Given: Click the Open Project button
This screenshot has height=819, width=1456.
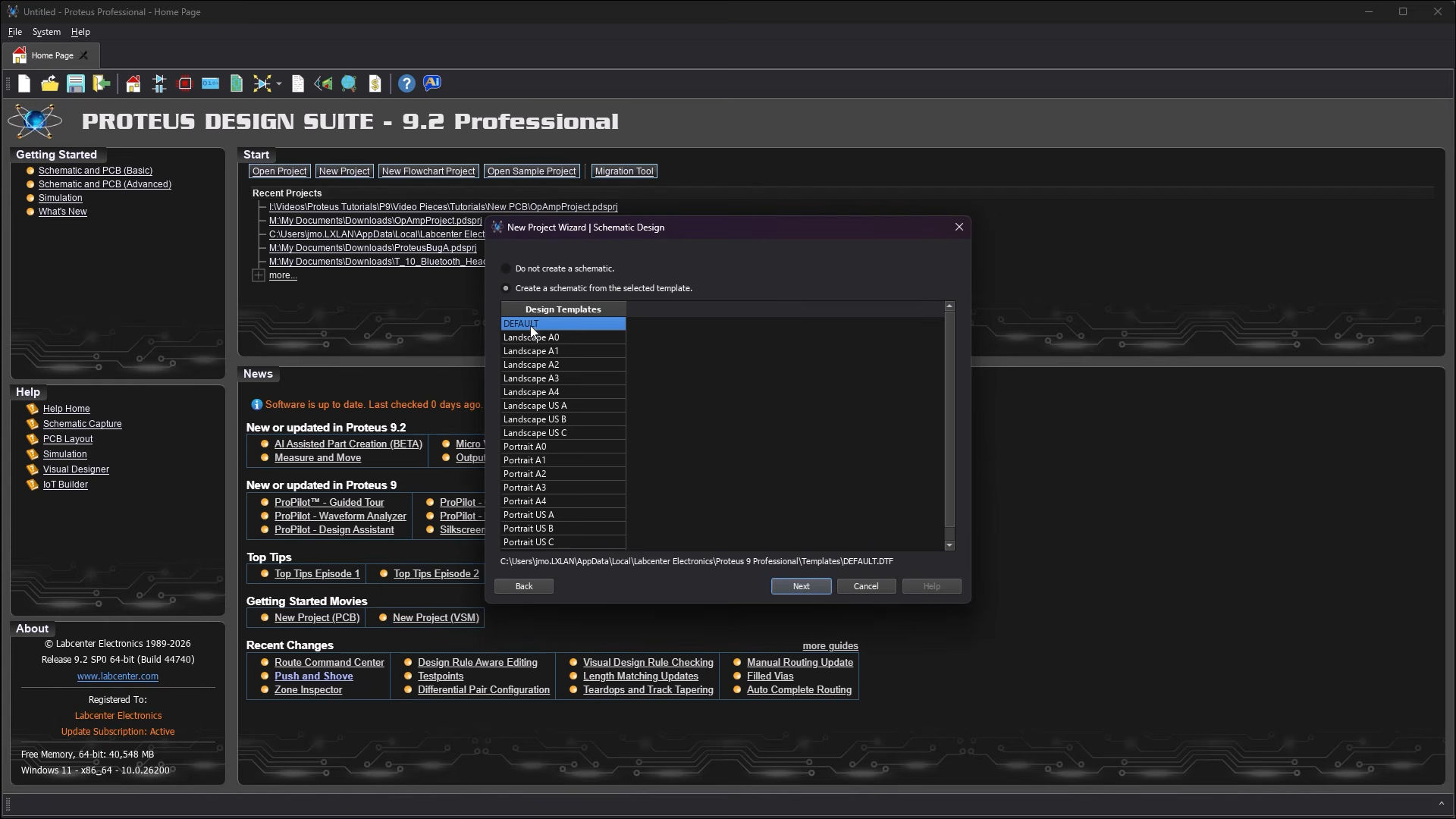Looking at the screenshot, I should (279, 171).
